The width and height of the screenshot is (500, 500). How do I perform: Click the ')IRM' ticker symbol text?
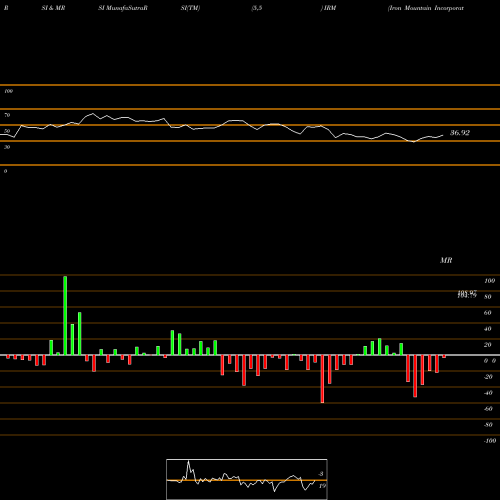[x=328, y=8]
